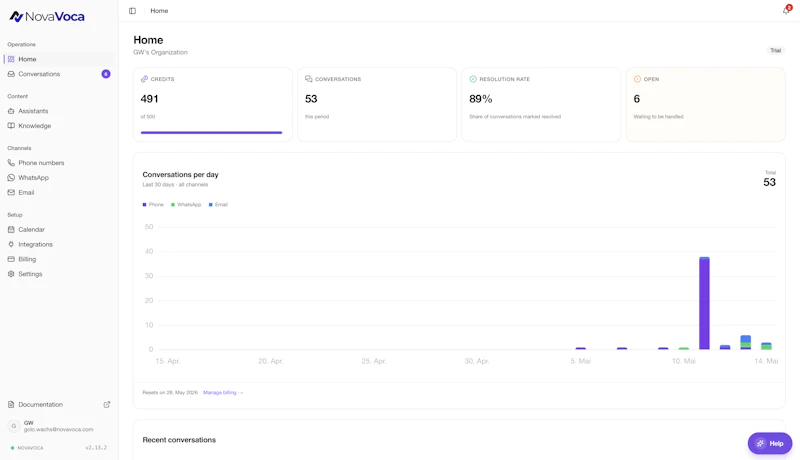Click the Conversations inbox icon
This screenshot has width=800, height=460.
pyautogui.click(x=11, y=74)
